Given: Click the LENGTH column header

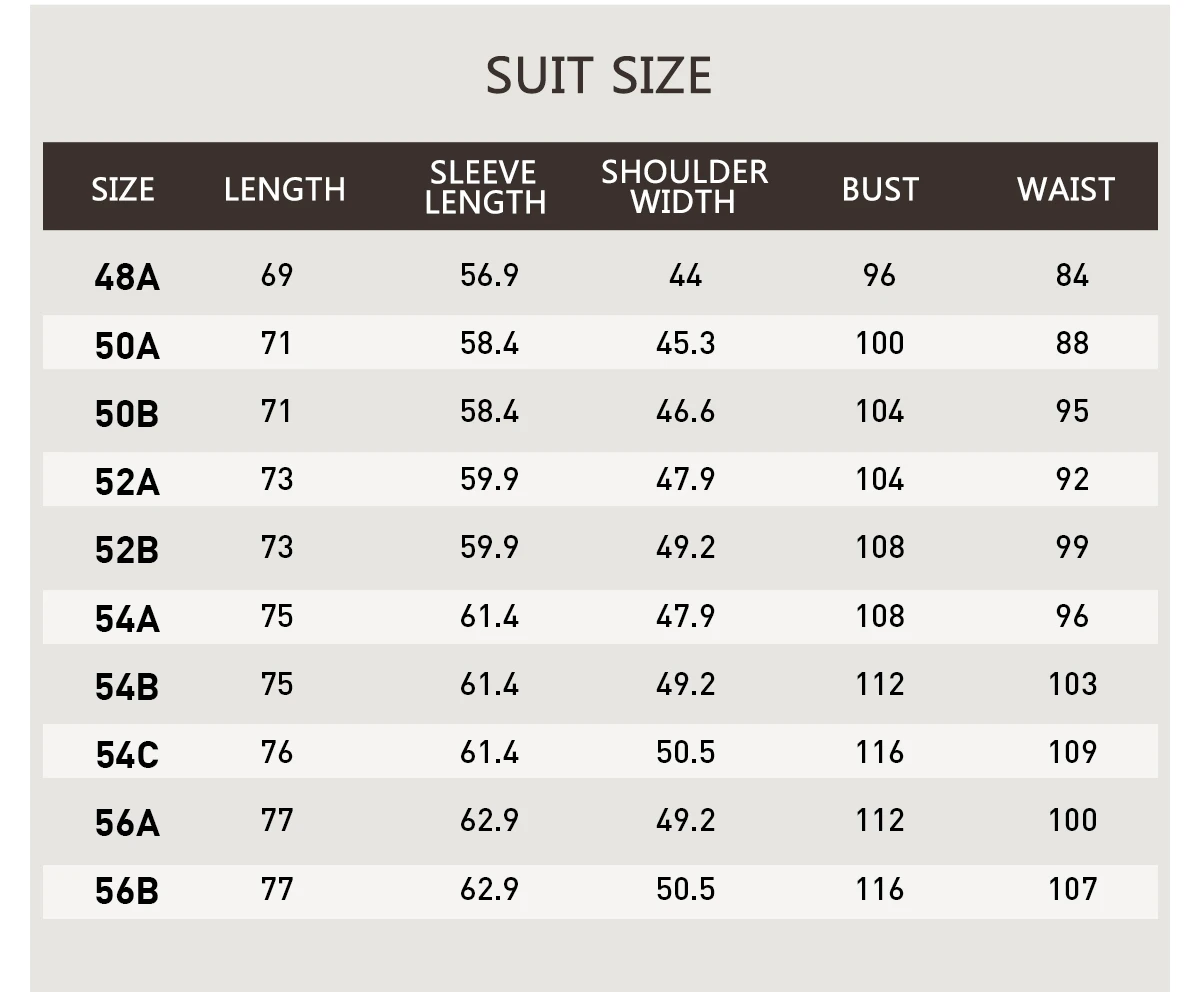Looking at the screenshot, I should (x=285, y=189).
